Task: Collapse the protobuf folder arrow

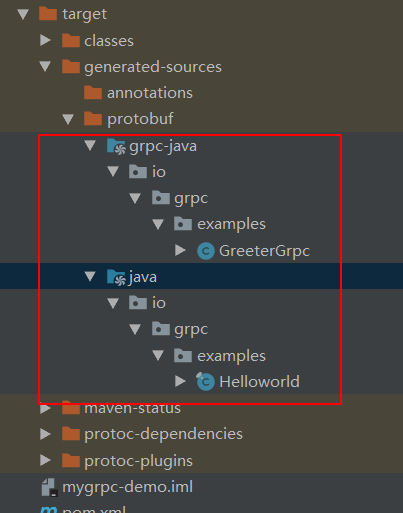Action: pos(68,119)
